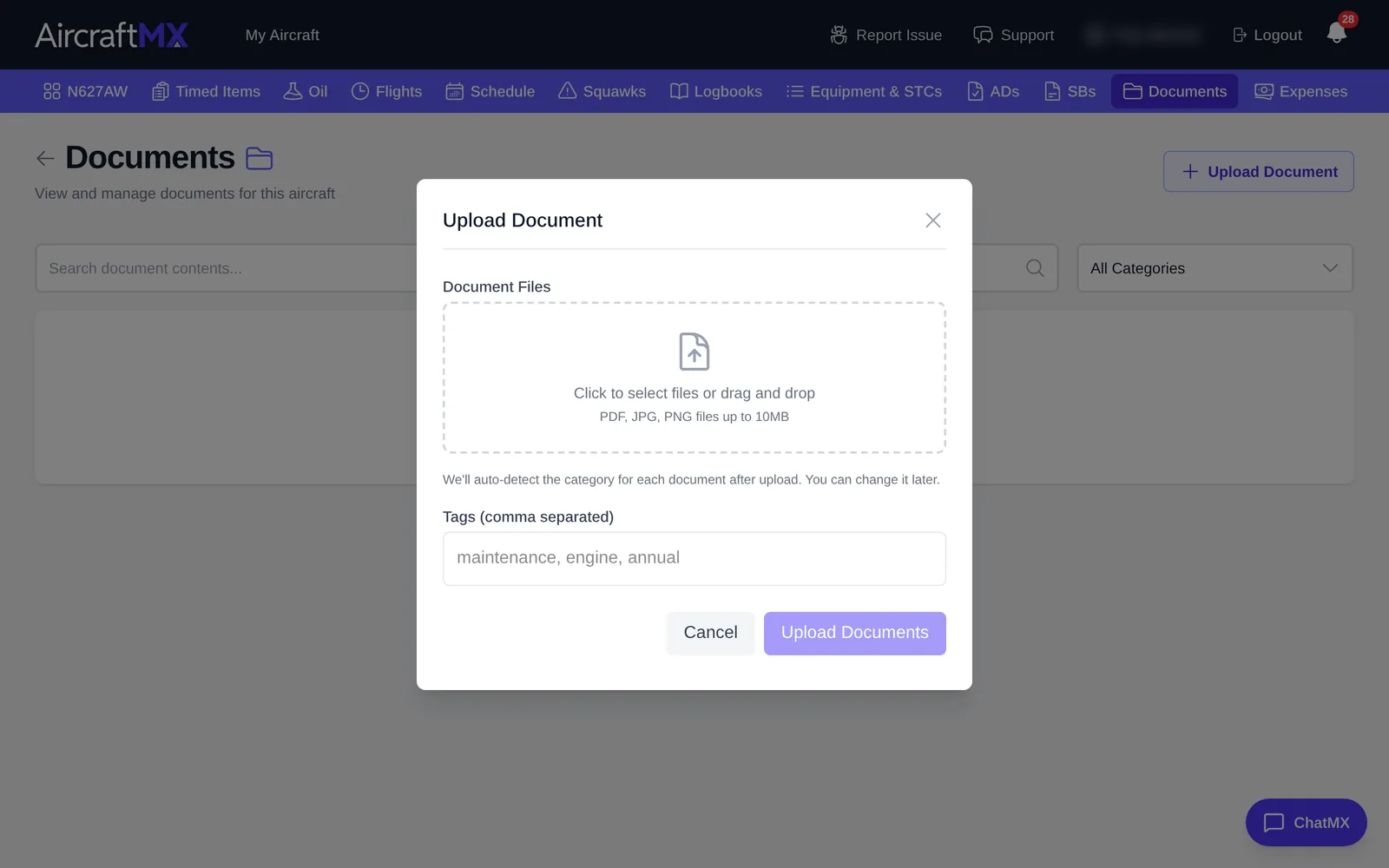The width and height of the screenshot is (1389, 868).
Task: Open Equipment & STCs tab
Action: (864, 91)
